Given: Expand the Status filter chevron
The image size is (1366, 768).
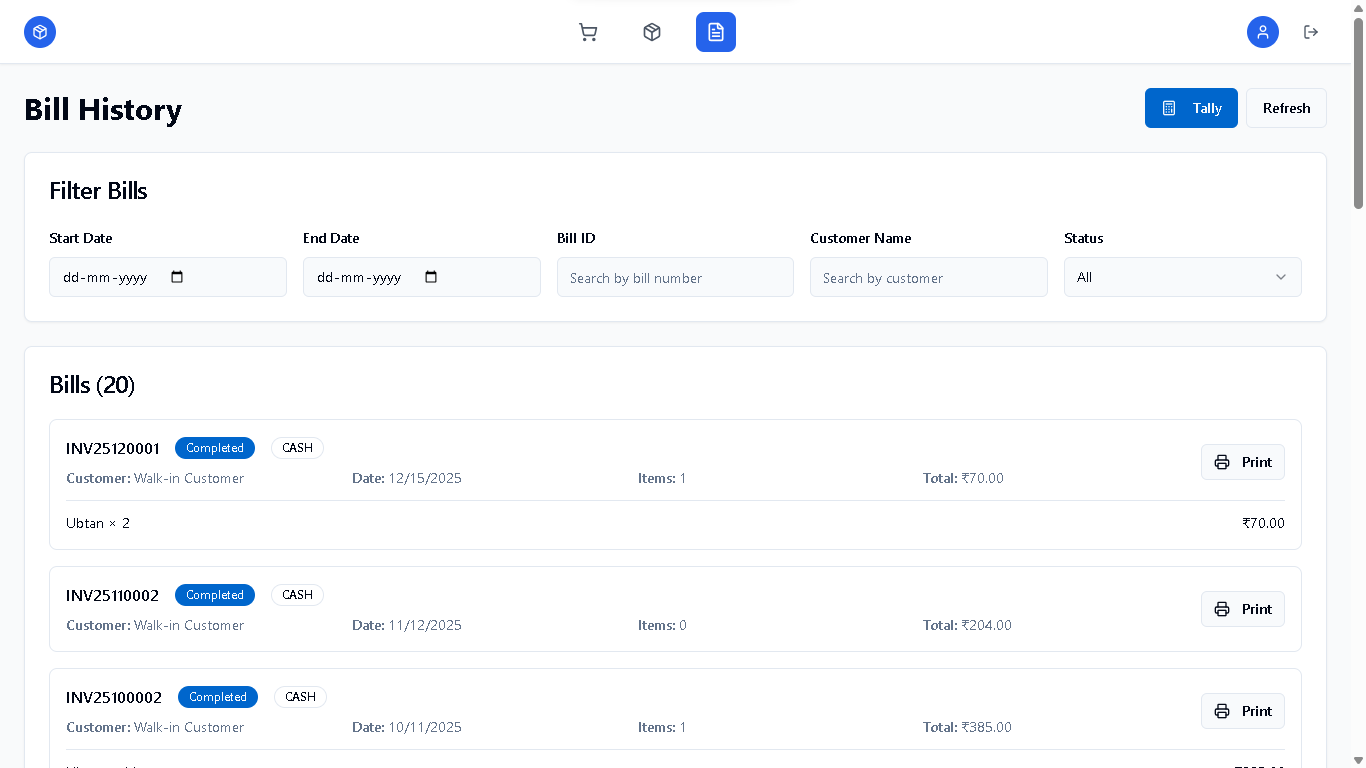Looking at the screenshot, I should (1281, 277).
